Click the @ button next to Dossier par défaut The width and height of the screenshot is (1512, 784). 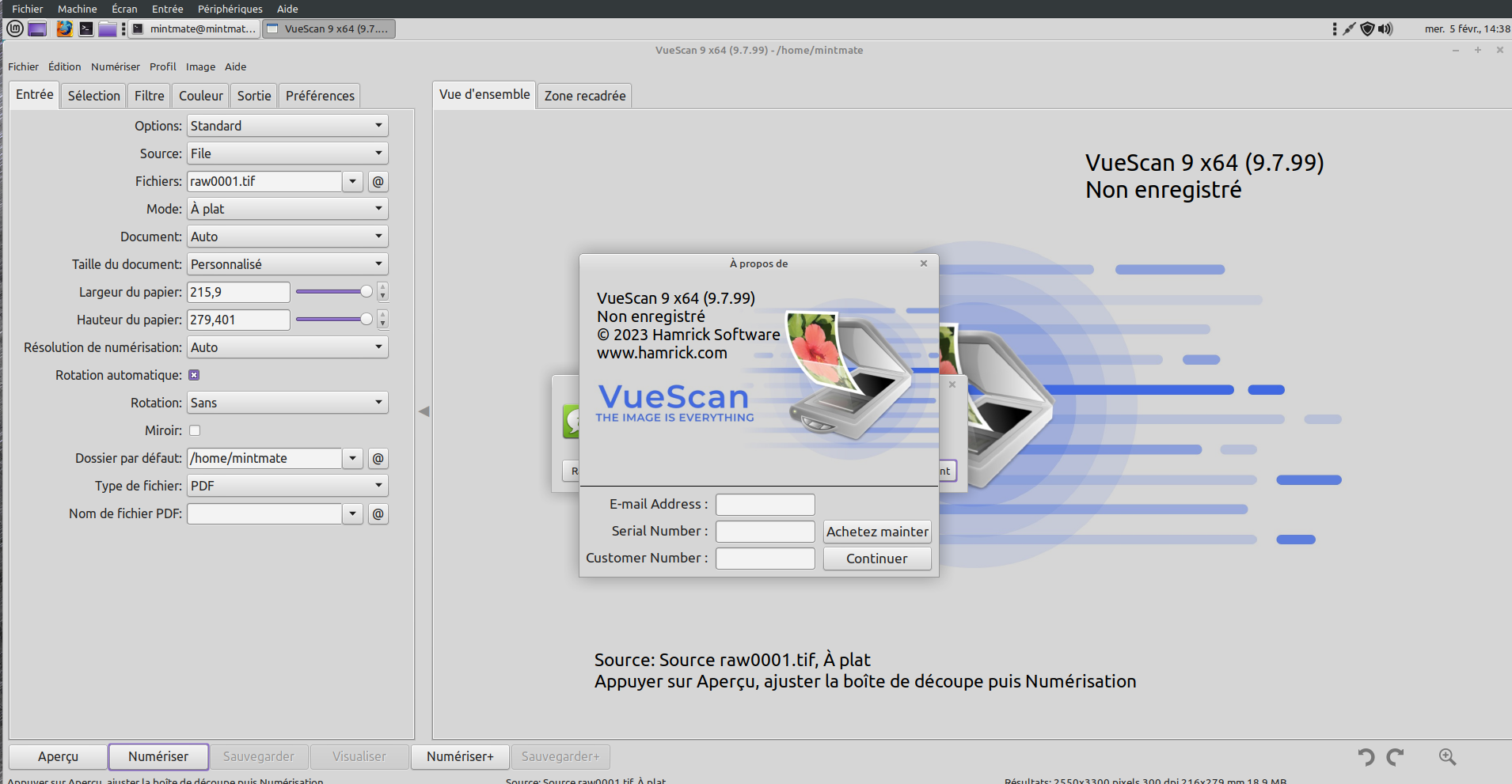(x=378, y=458)
